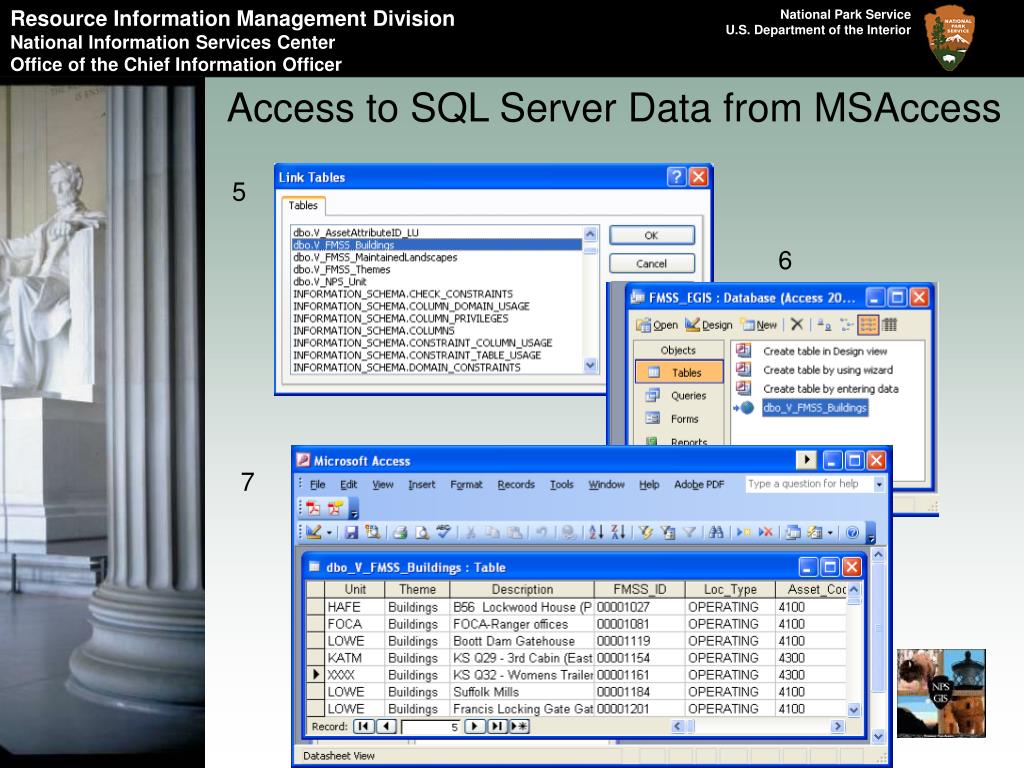Click the new record asterisk navigation button
Screen dimensions: 1024x768
[519, 726]
